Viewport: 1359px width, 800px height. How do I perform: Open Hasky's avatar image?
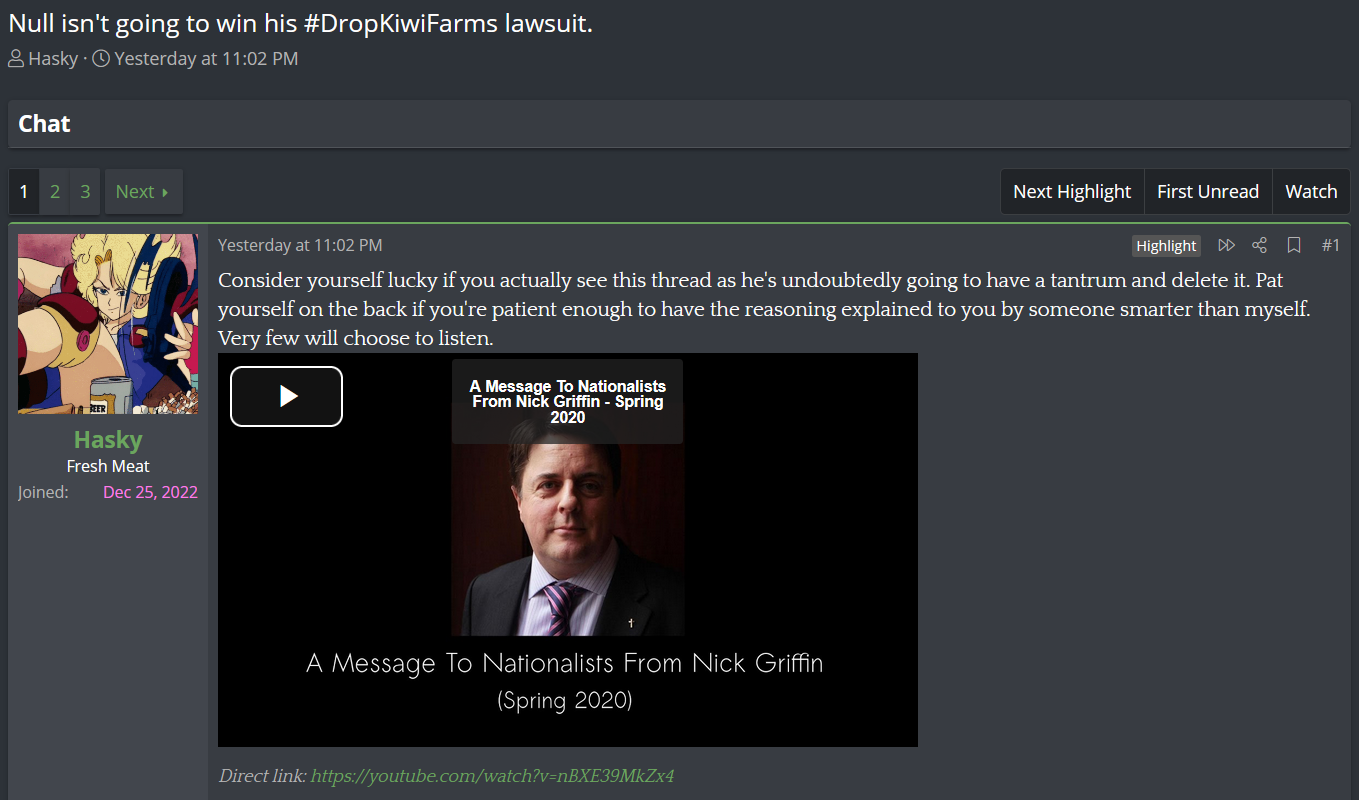click(x=108, y=324)
